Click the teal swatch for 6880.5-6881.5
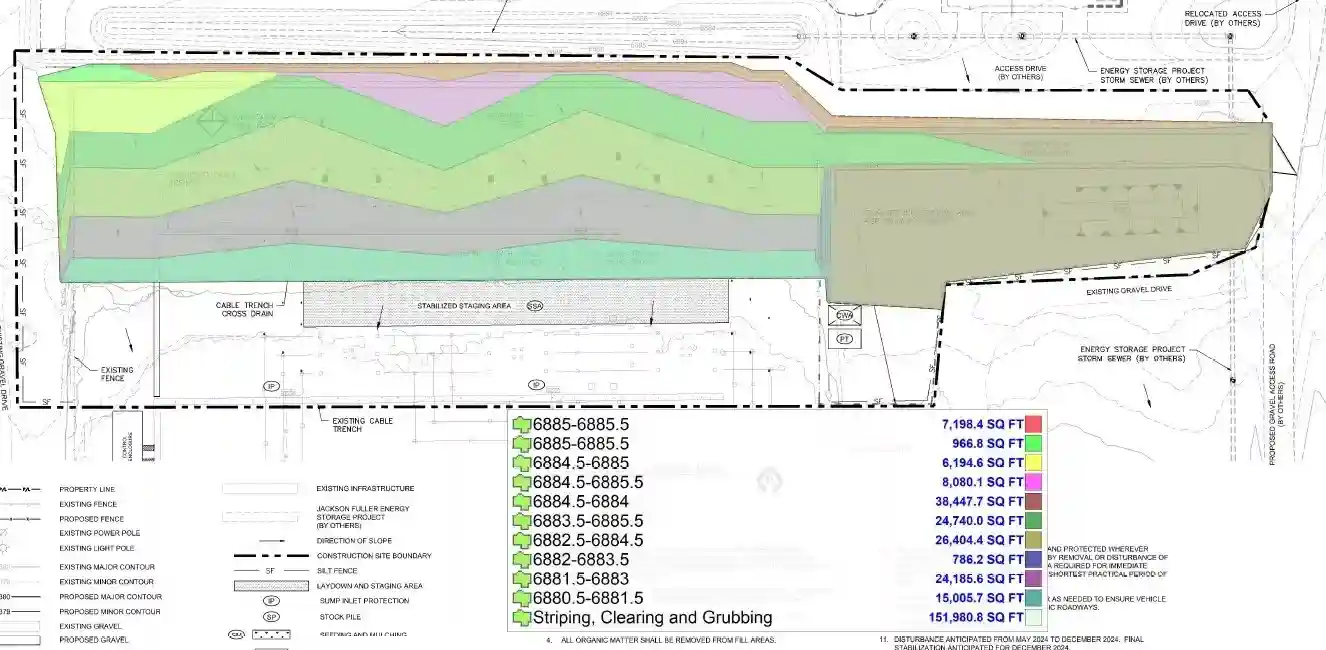Image resolution: width=1326 pixels, height=650 pixels. pos(1034,598)
